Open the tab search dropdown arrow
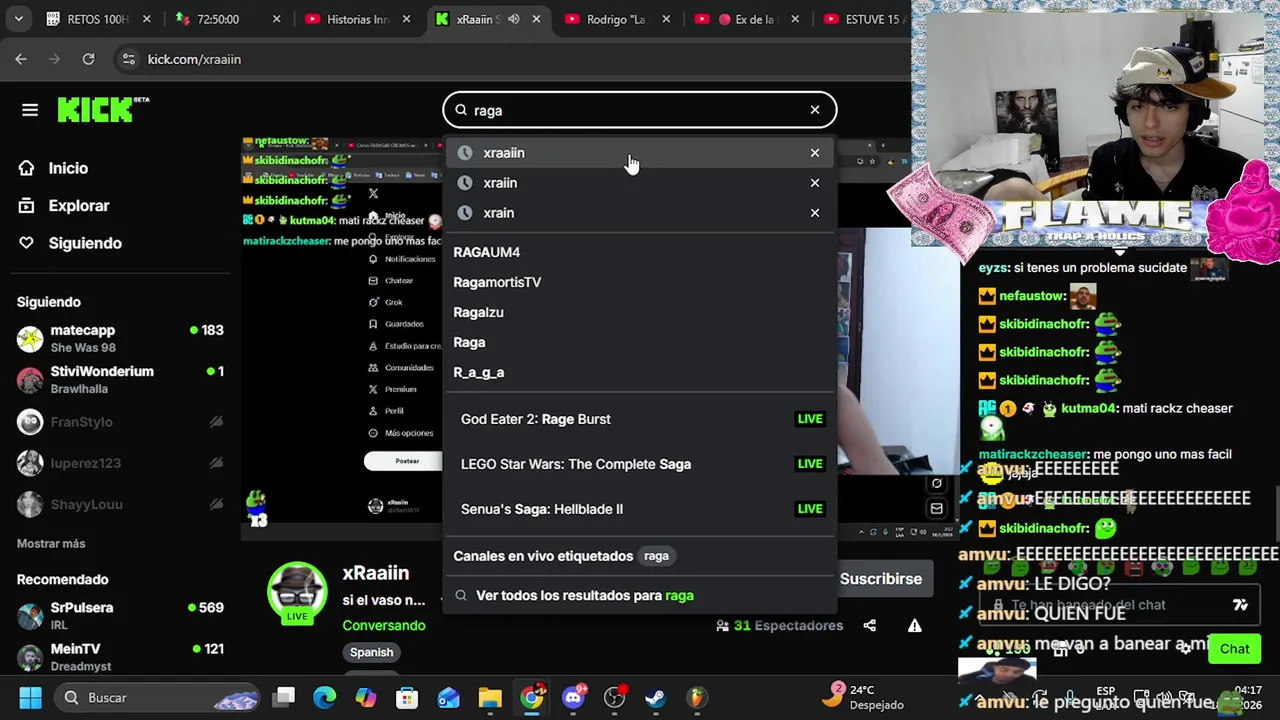The width and height of the screenshot is (1280, 720). click(x=18, y=18)
